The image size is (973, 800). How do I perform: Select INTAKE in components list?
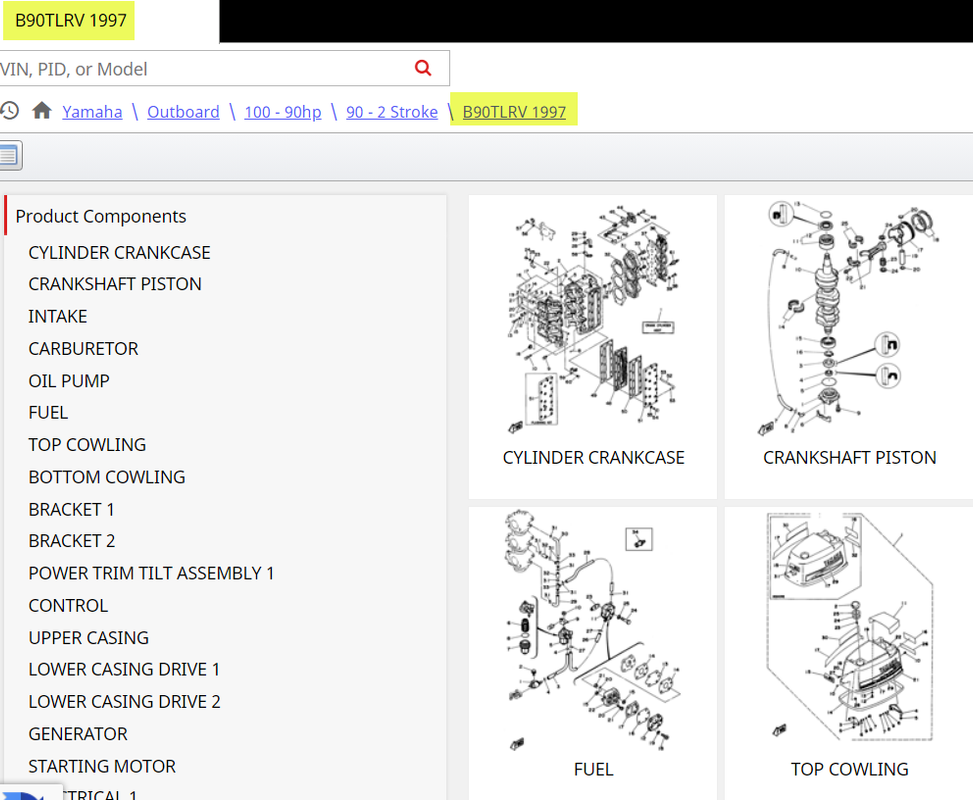[58, 316]
